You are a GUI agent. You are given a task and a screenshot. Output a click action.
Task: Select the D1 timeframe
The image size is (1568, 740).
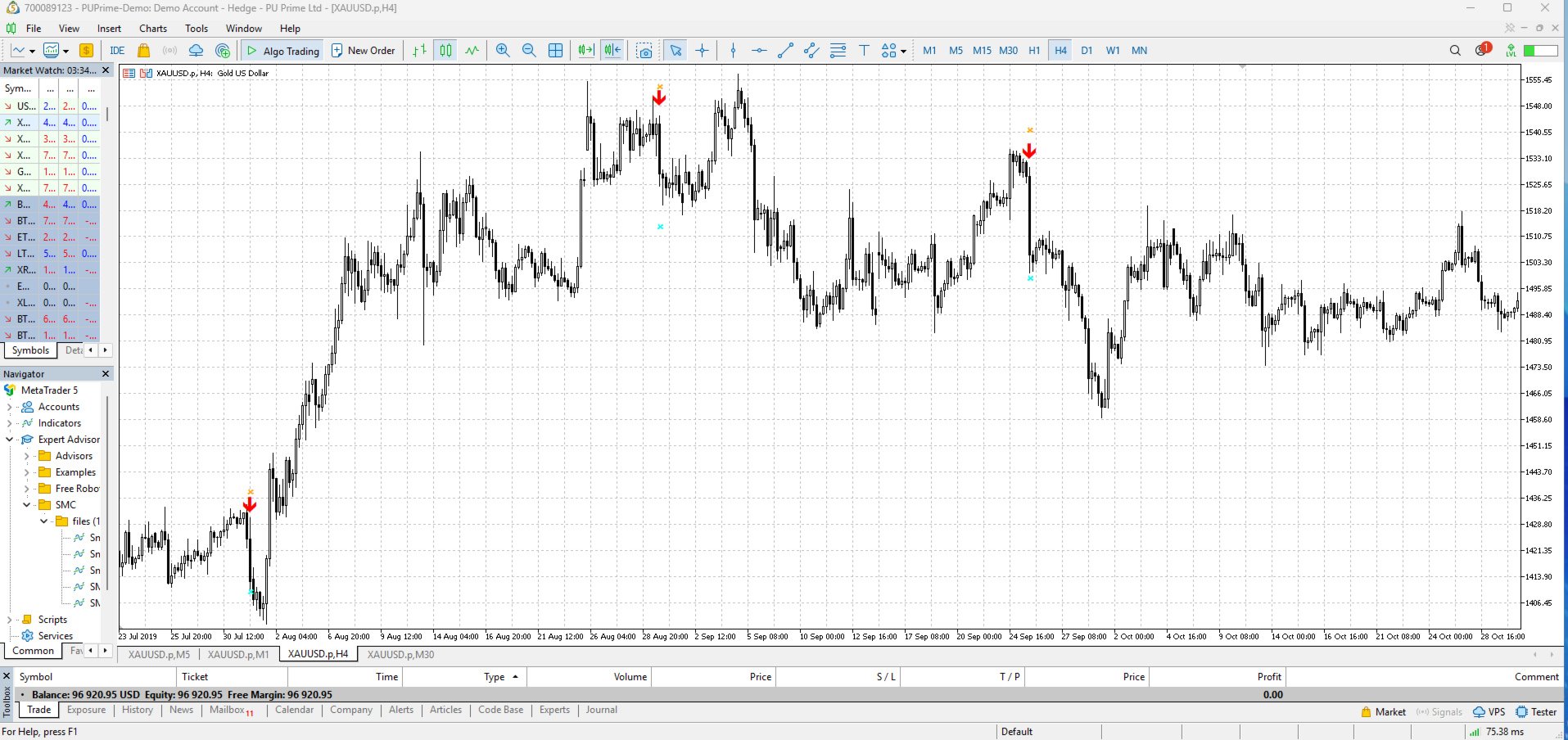coord(1087,51)
